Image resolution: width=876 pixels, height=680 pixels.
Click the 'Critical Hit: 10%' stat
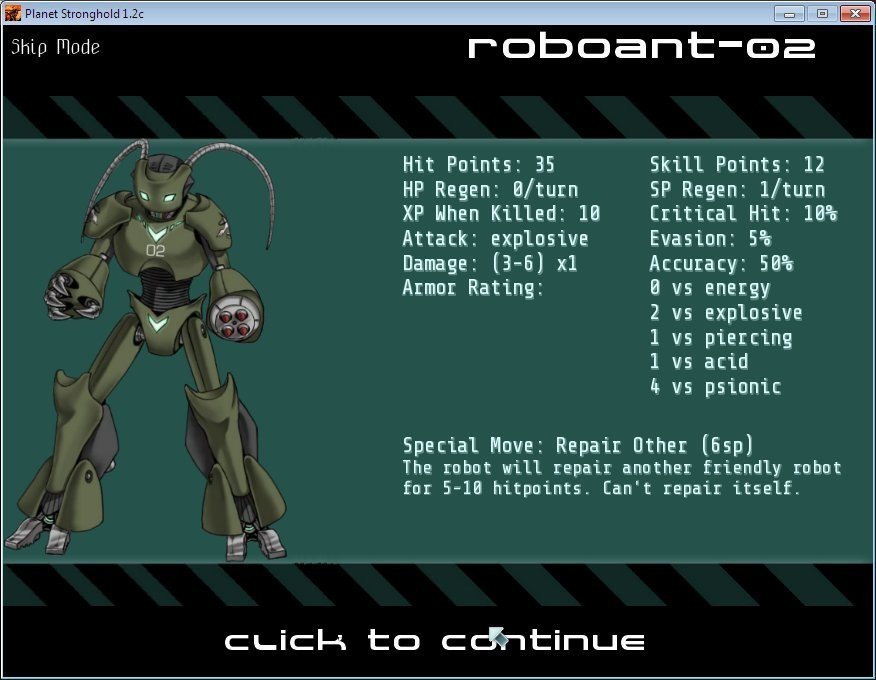point(743,213)
